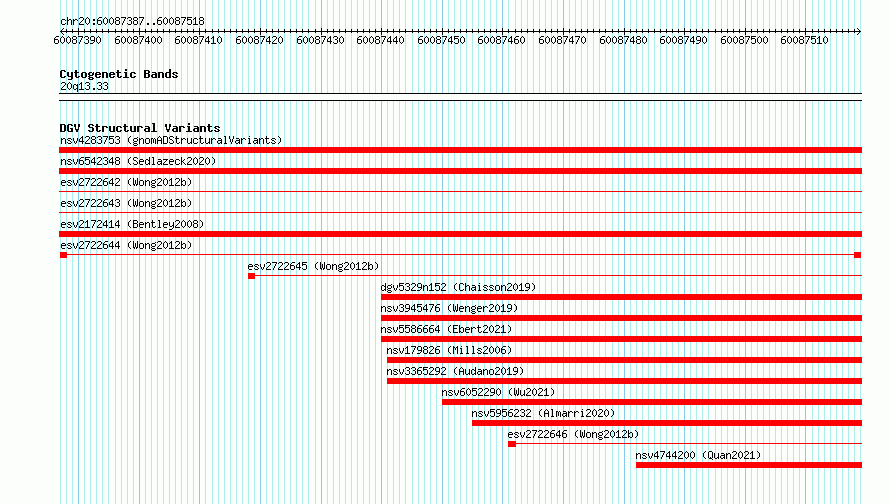Select the nsv6052290 (Wu2021) label
This screenshot has width=890, height=504.
tap(498, 392)
